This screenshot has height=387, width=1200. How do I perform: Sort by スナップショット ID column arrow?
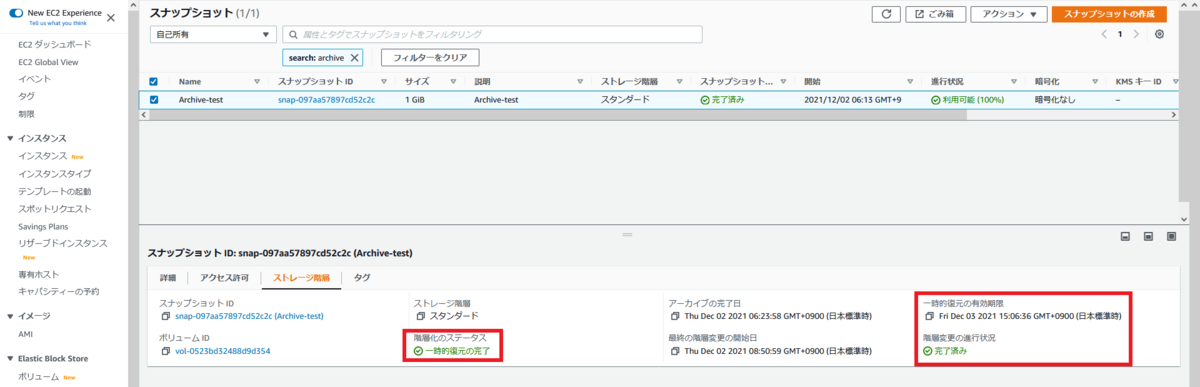click(x=384, y=82)
